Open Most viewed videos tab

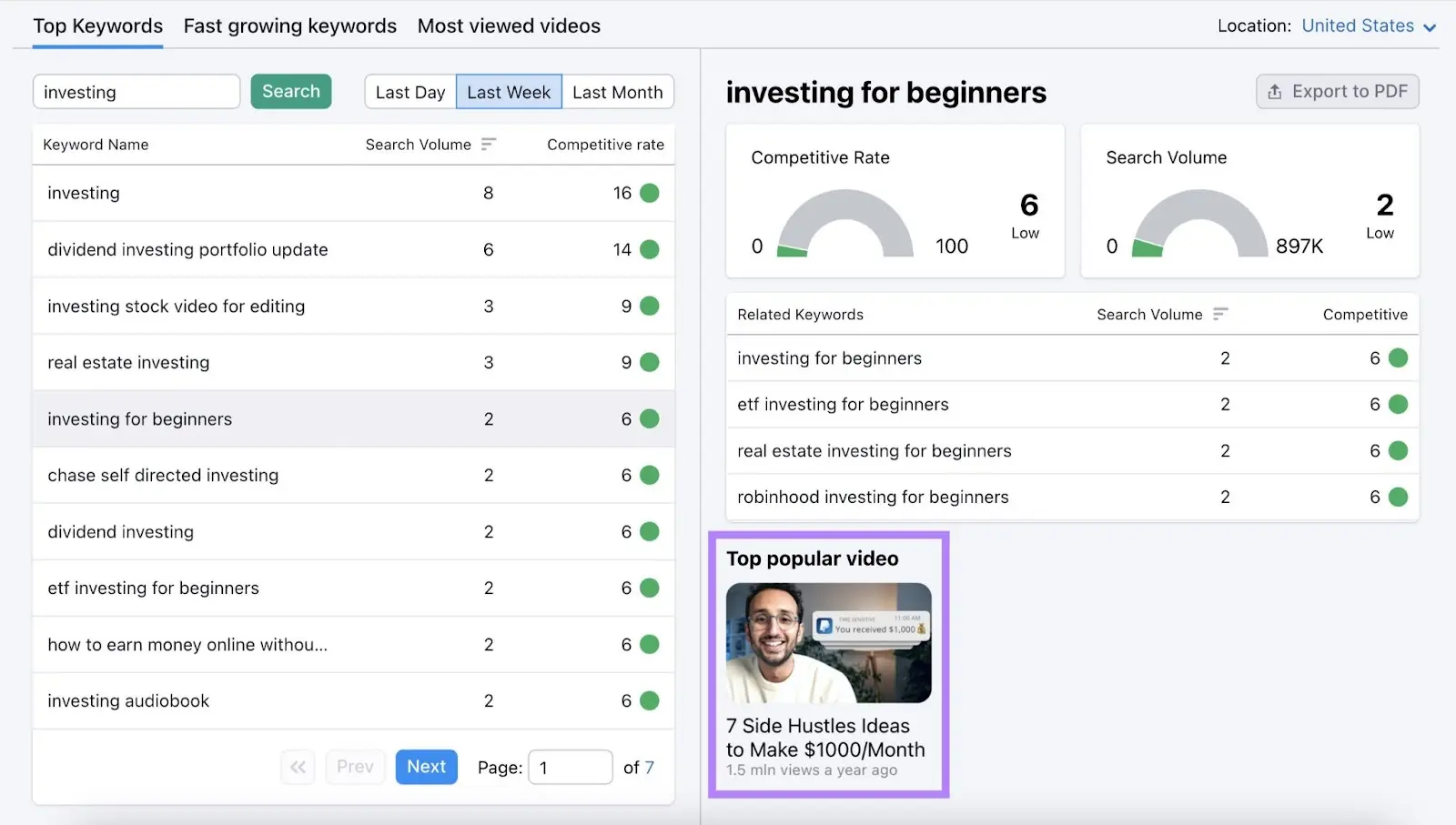click(x=509, y=26)
